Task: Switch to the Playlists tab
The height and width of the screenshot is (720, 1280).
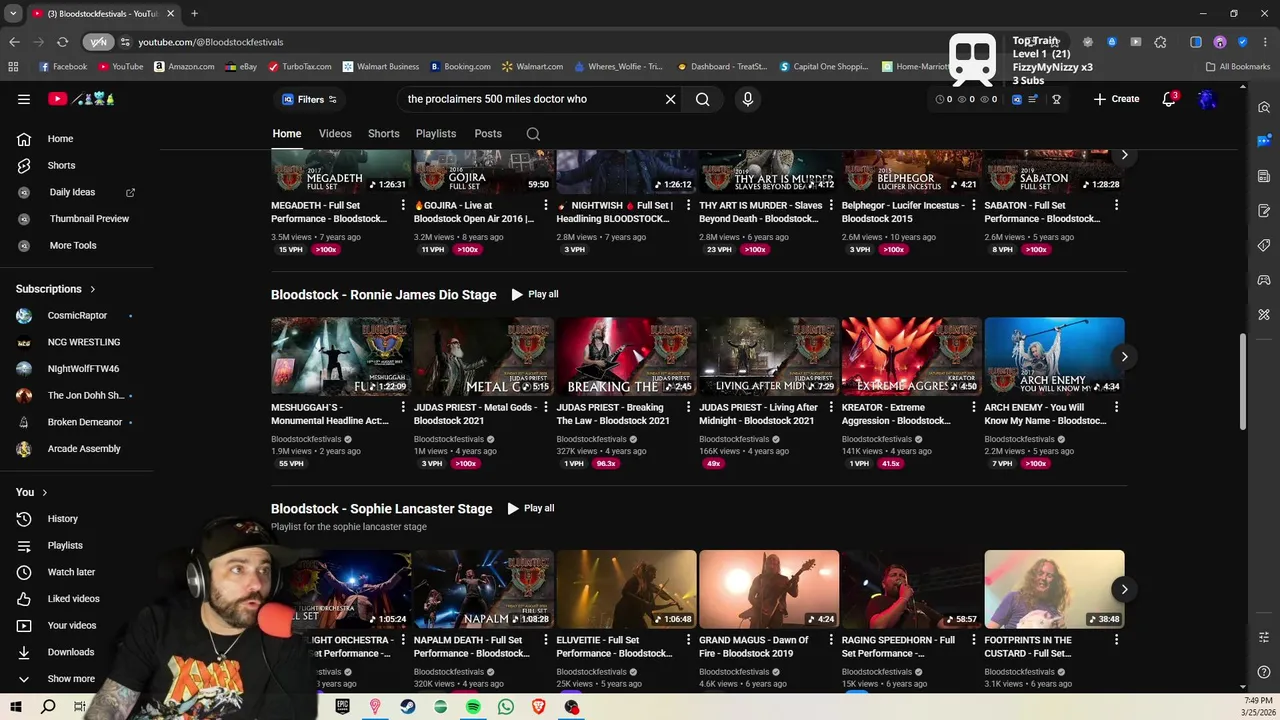Action: [436, 133]
